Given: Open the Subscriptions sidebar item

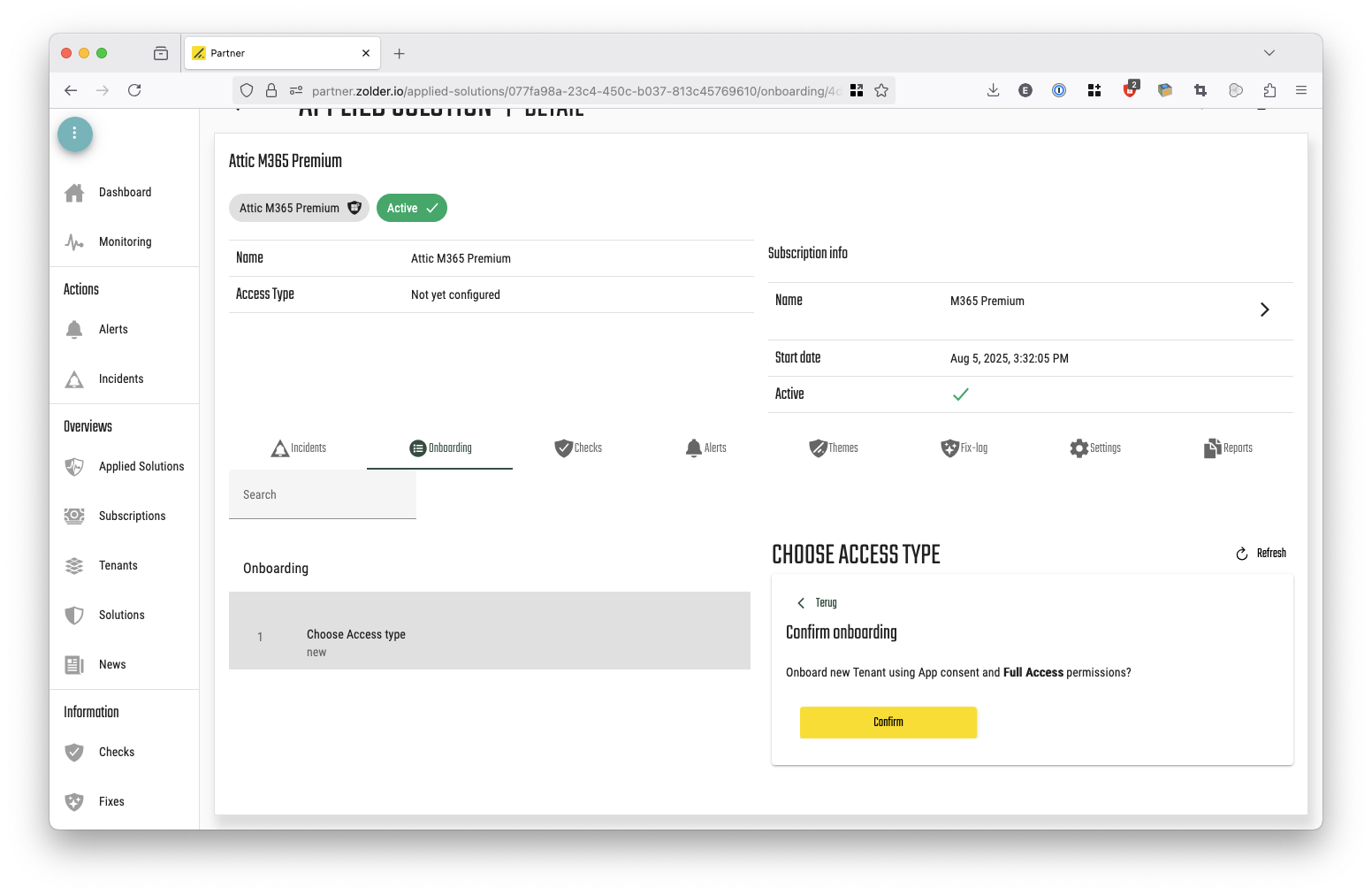Looking at the screenshot, I should (x=132, y=516).
